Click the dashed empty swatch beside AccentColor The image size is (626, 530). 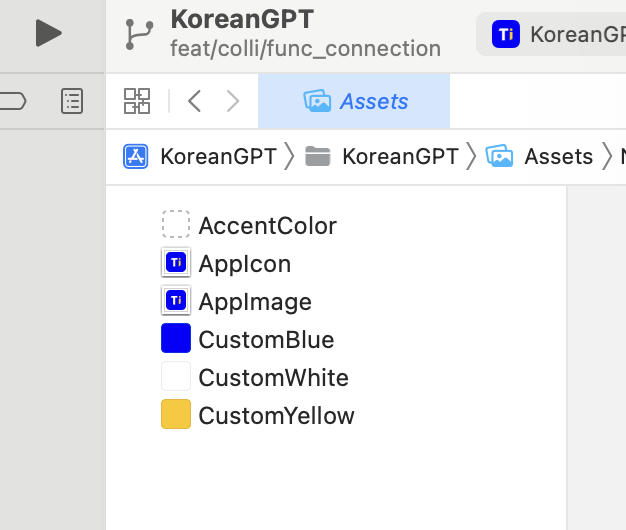pyautogui.click(x=176, y=224)
